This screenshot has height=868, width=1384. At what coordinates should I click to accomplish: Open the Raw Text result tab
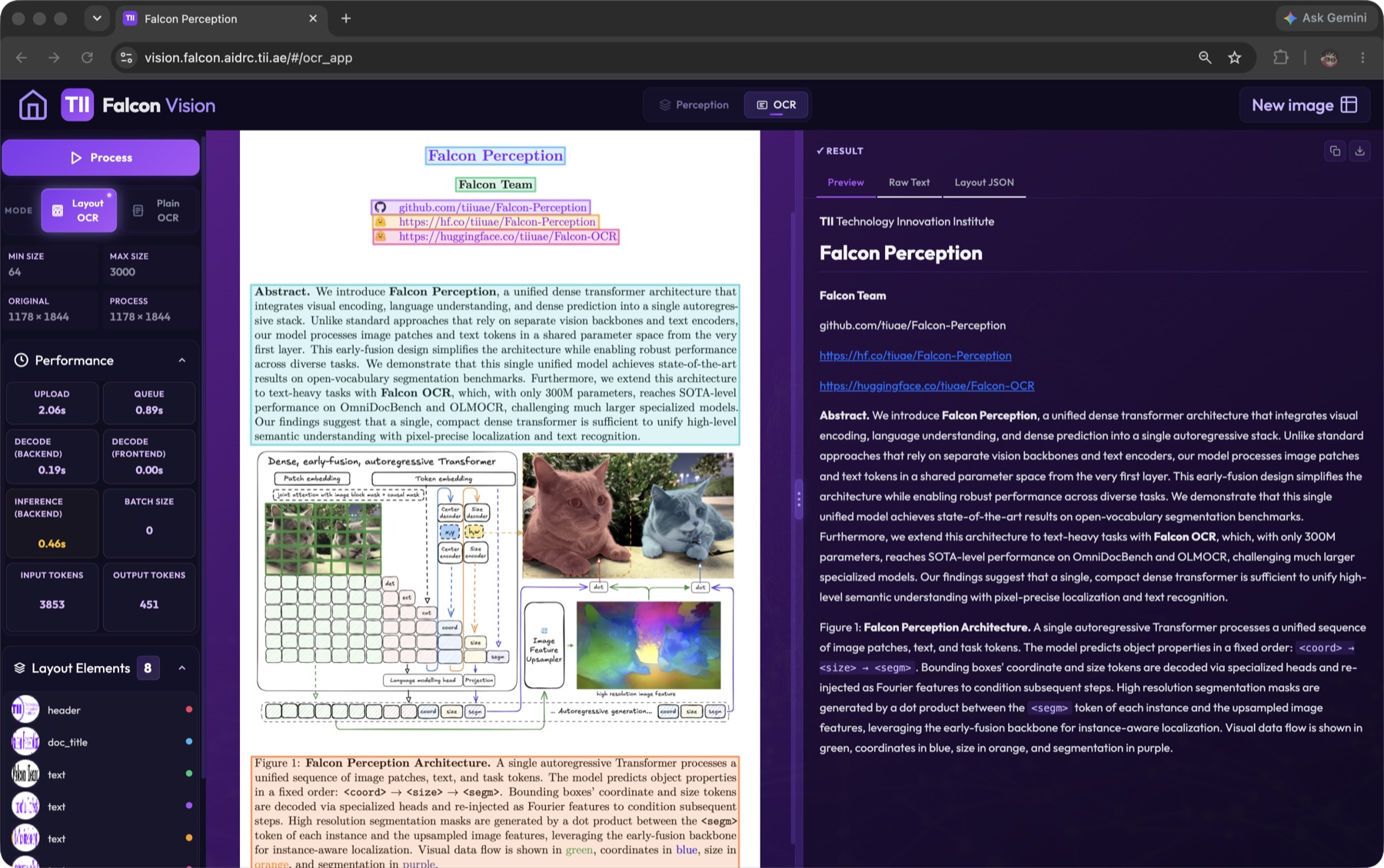pos(909,182)
